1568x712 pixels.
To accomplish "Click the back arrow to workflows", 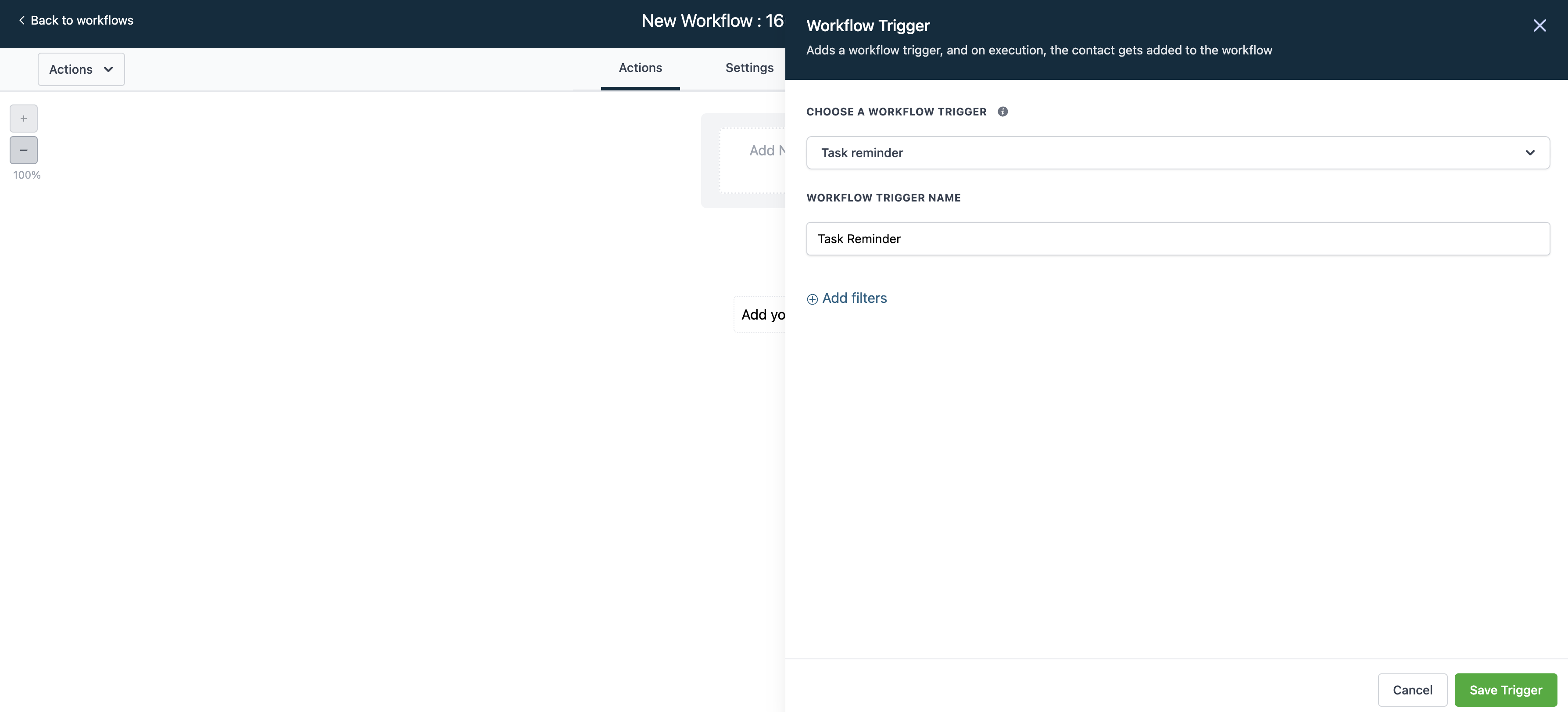I will coord(22,20).
